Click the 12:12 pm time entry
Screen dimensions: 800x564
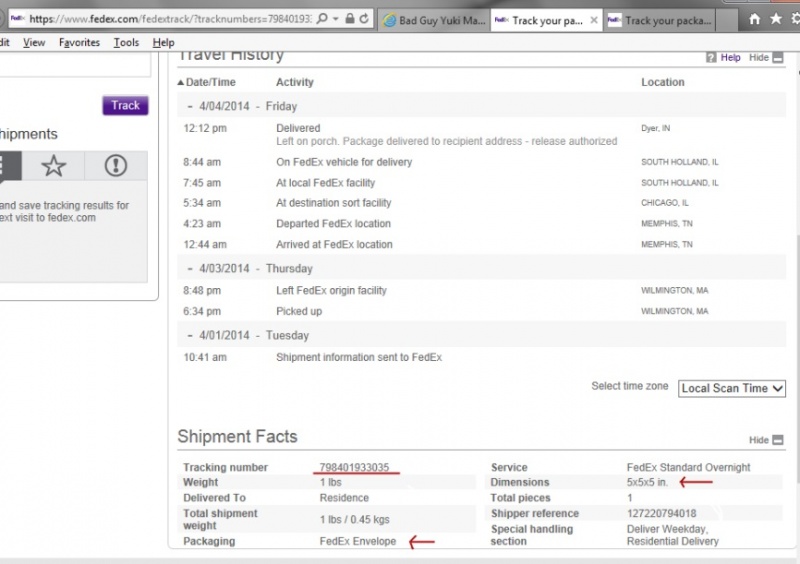pyautogui.click(x=205, y=128)
